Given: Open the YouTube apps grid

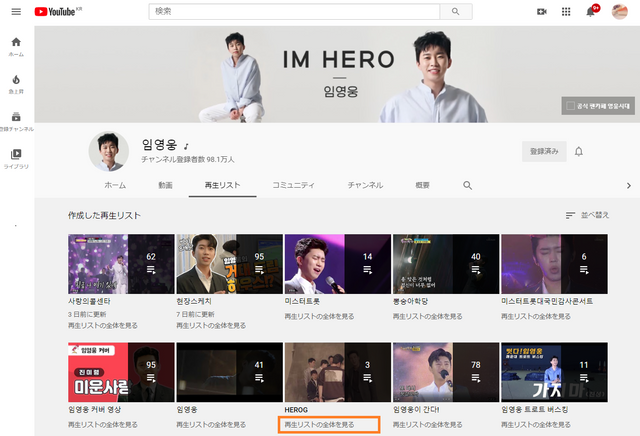Looking at the screenshot, I should (x=566, y=11).
